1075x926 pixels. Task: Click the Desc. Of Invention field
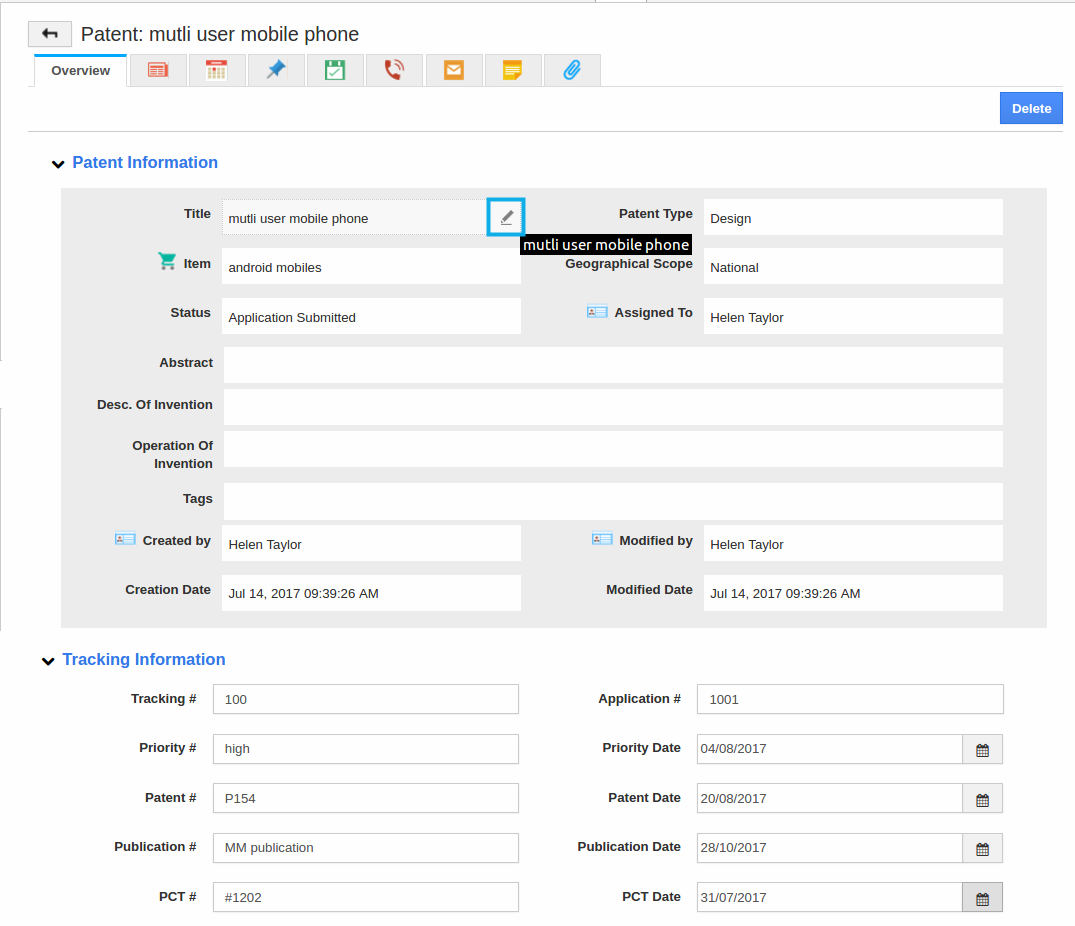613,406
